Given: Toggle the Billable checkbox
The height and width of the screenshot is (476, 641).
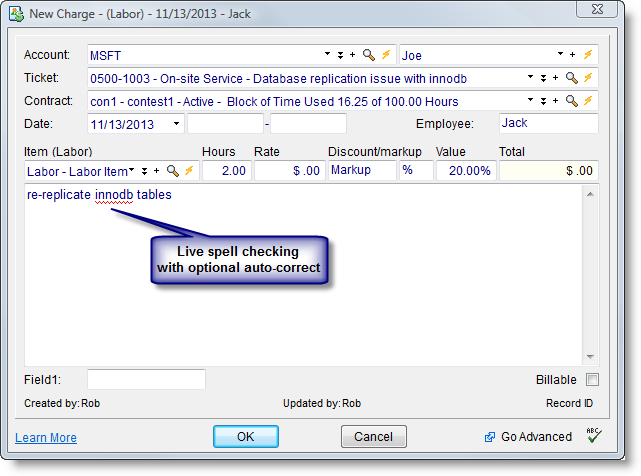Looking at the screenshot, I should coord(592,380).
